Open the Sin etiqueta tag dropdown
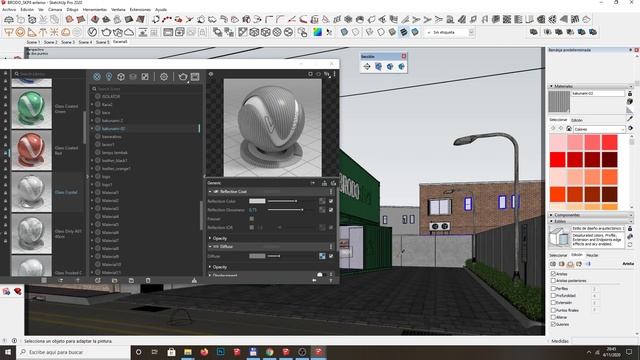This screenshot has height=360, width=640. click(450, 32)
